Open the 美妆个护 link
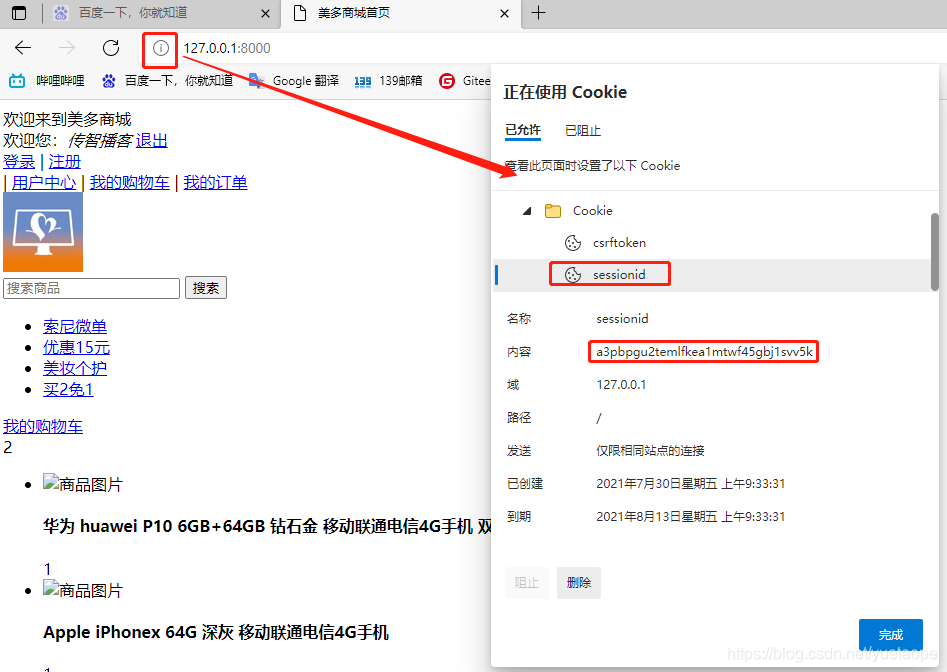The height and width of the screenshot is (672, 947). click(x=75, y=368)
